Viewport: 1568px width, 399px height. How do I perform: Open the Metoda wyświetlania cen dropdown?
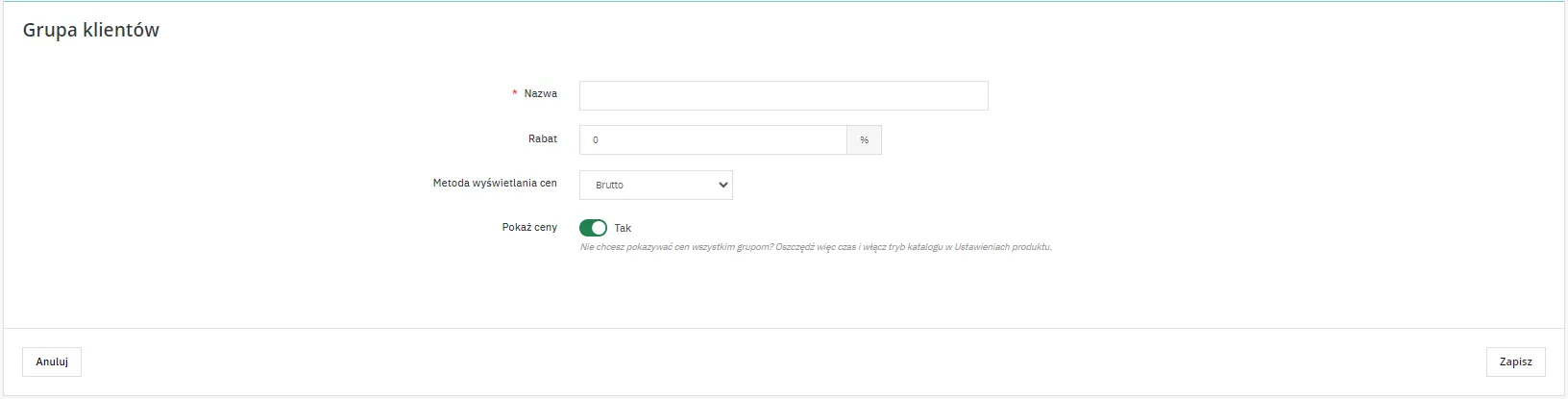655,185
